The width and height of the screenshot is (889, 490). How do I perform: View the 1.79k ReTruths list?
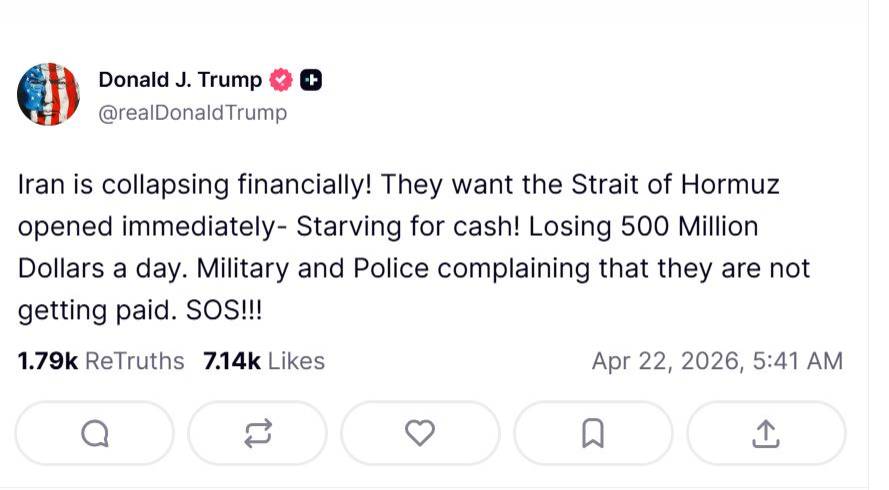(101, 361)
